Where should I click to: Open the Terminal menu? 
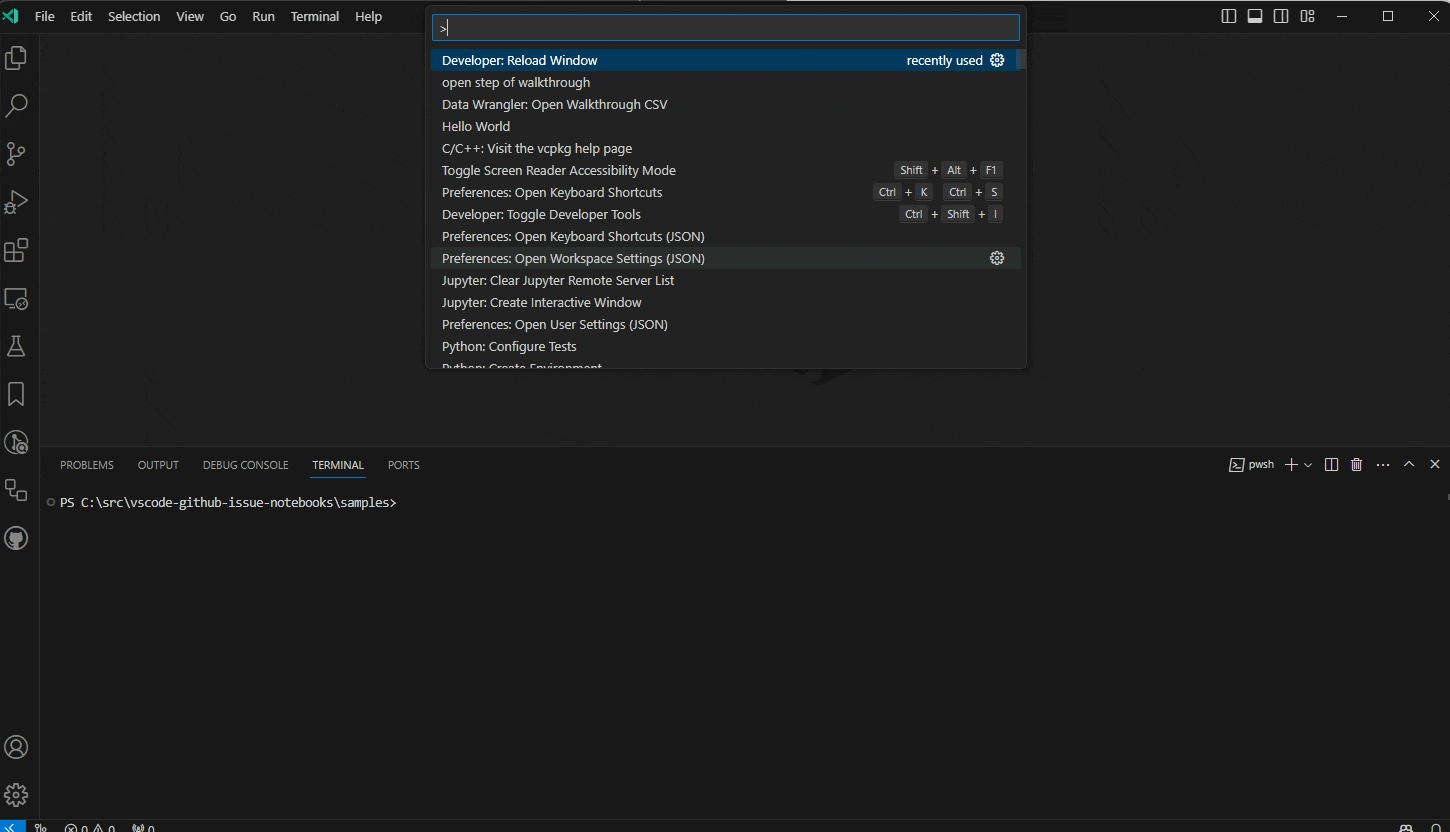point(314,16)
